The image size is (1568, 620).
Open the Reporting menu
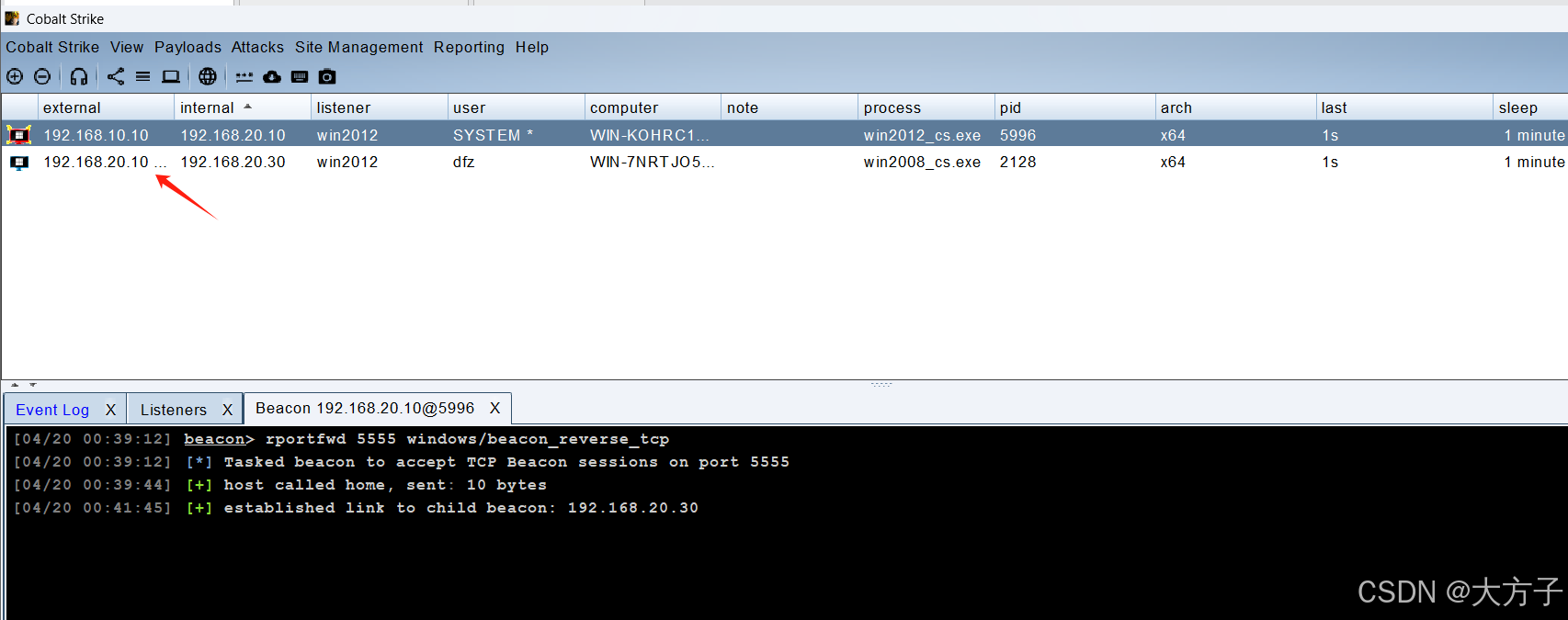click(x=469, y=48)
